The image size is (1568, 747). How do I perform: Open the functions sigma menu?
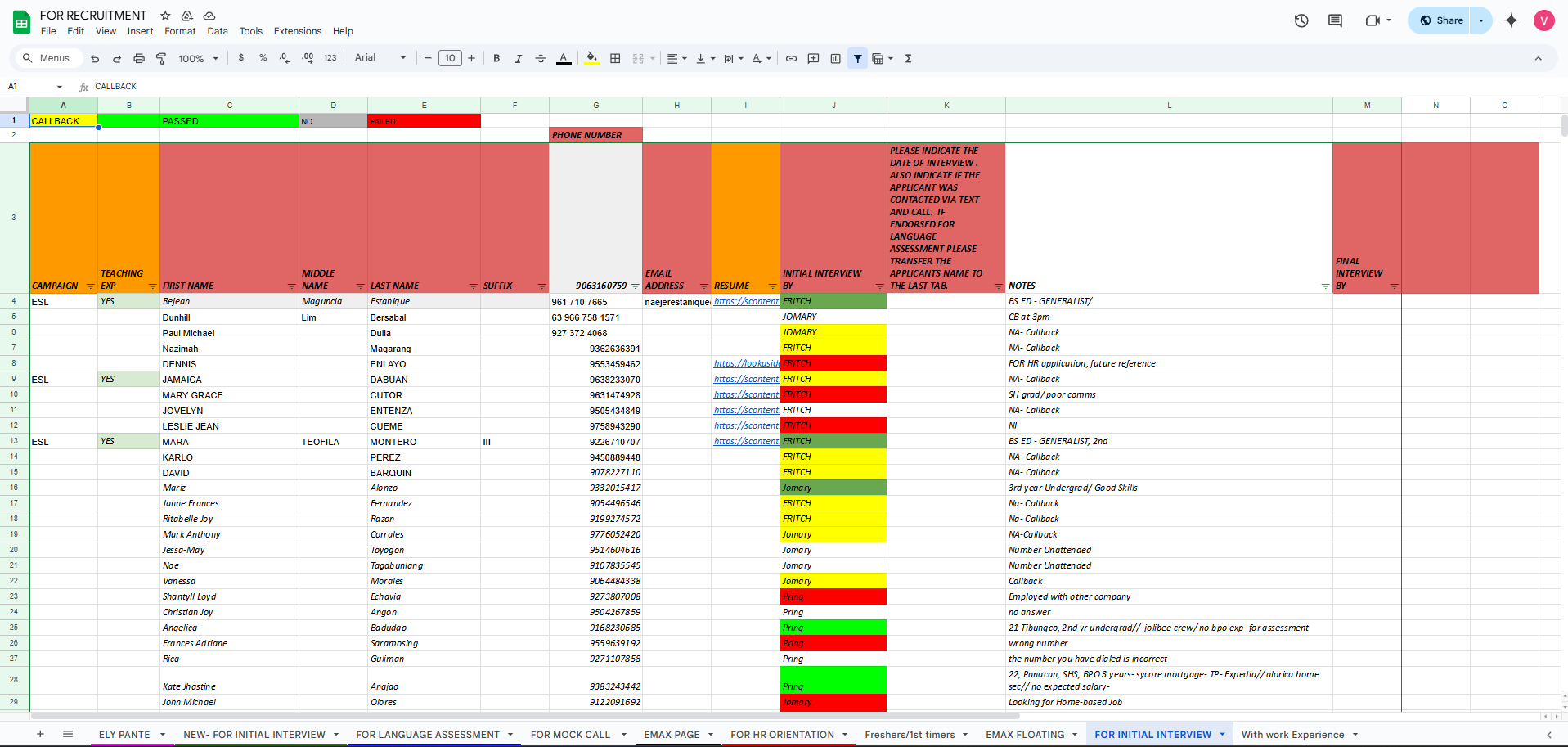pos(908,58)
